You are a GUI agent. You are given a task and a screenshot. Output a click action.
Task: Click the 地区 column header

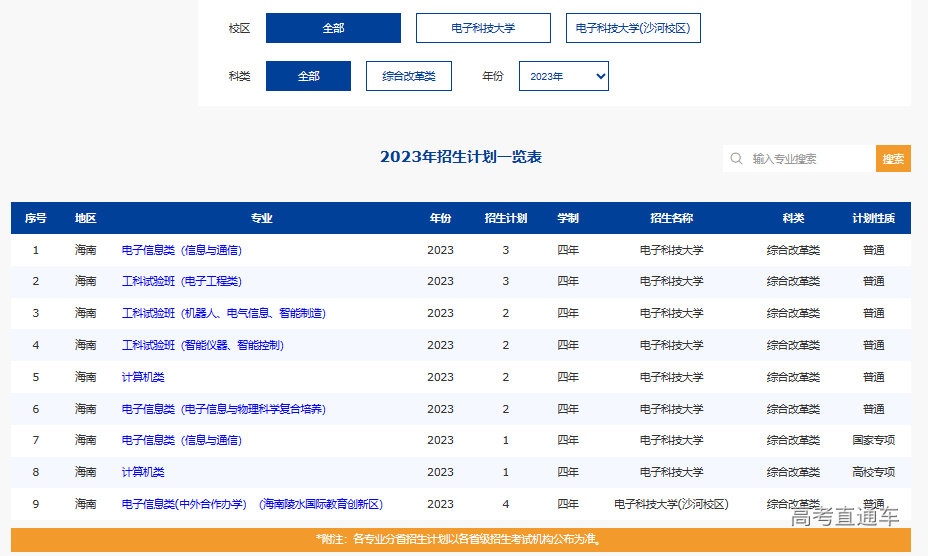pos(85,218)
